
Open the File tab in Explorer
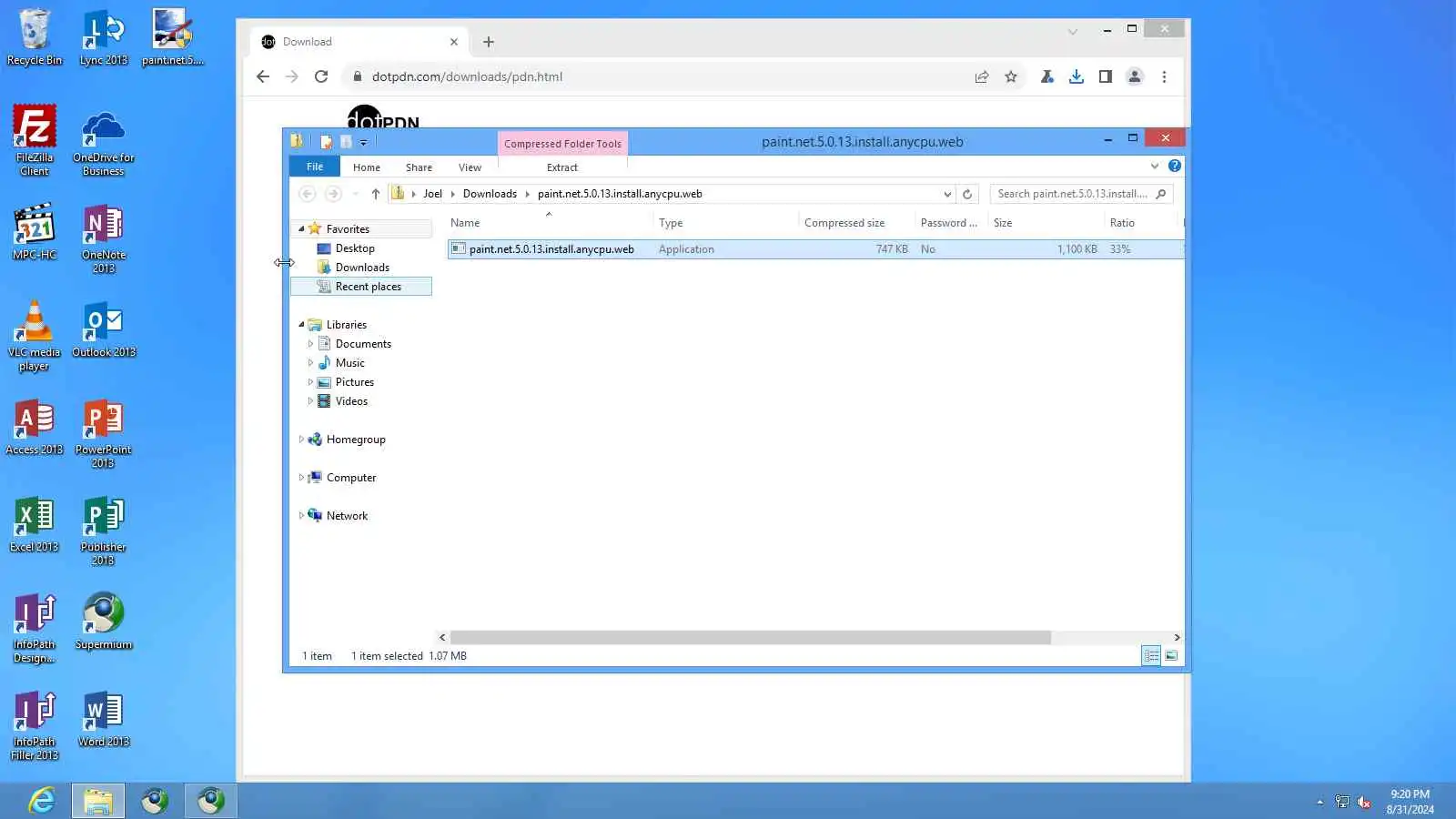coord(315,167)
